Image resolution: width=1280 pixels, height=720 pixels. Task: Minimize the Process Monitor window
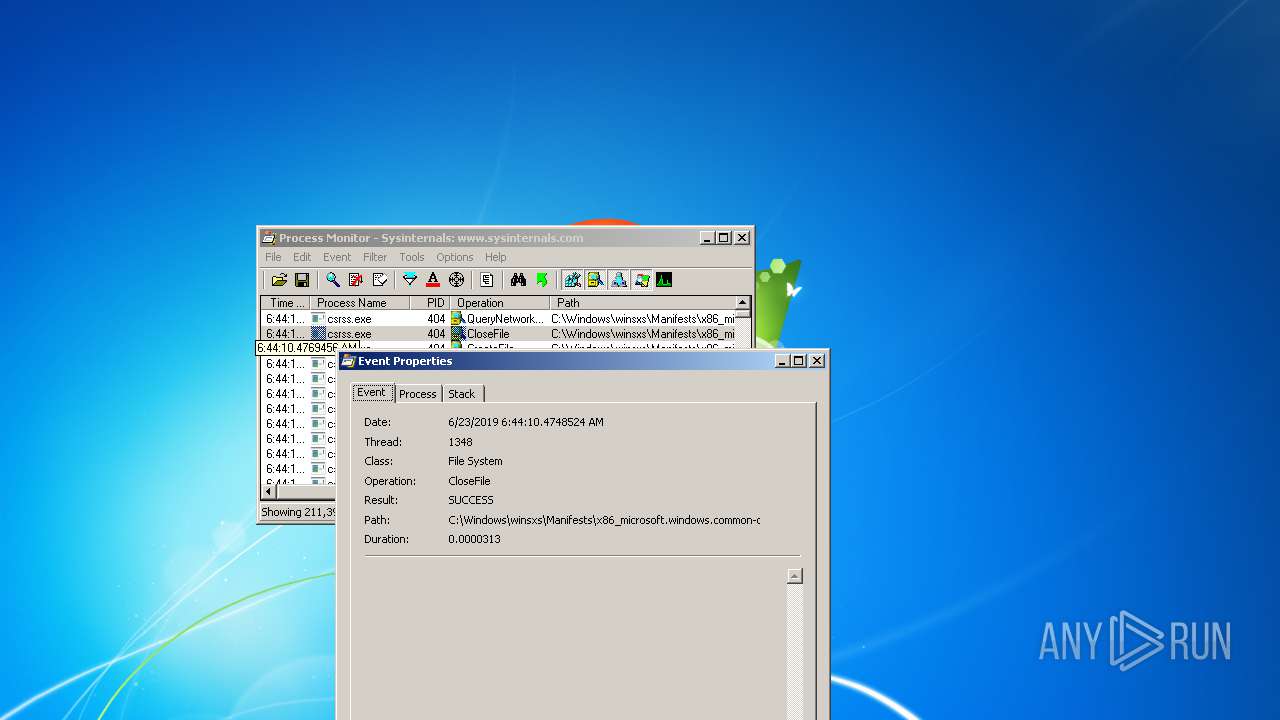(707, 238)
